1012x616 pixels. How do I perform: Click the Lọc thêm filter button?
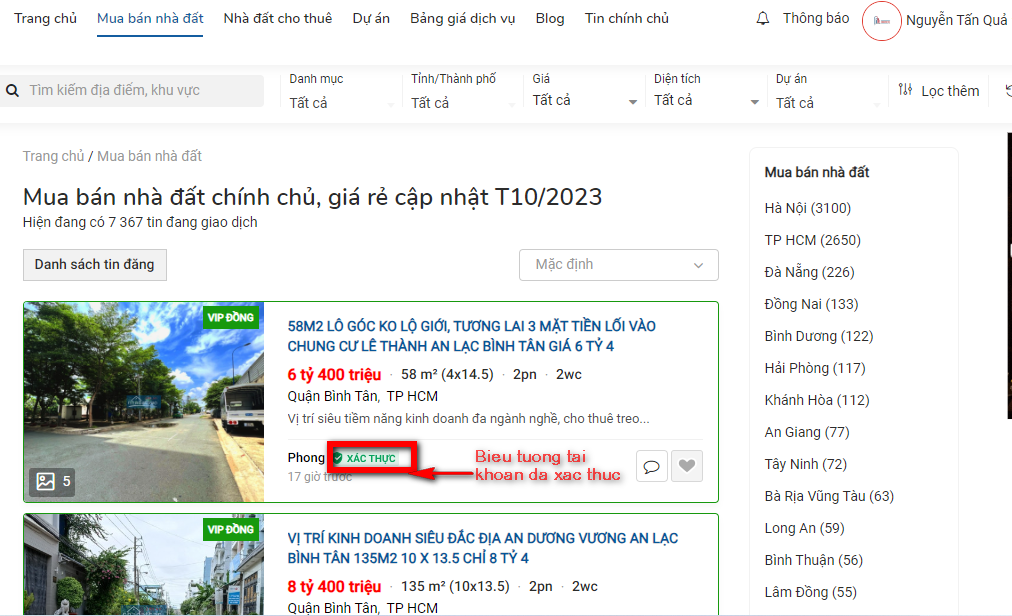pos(950,91)
